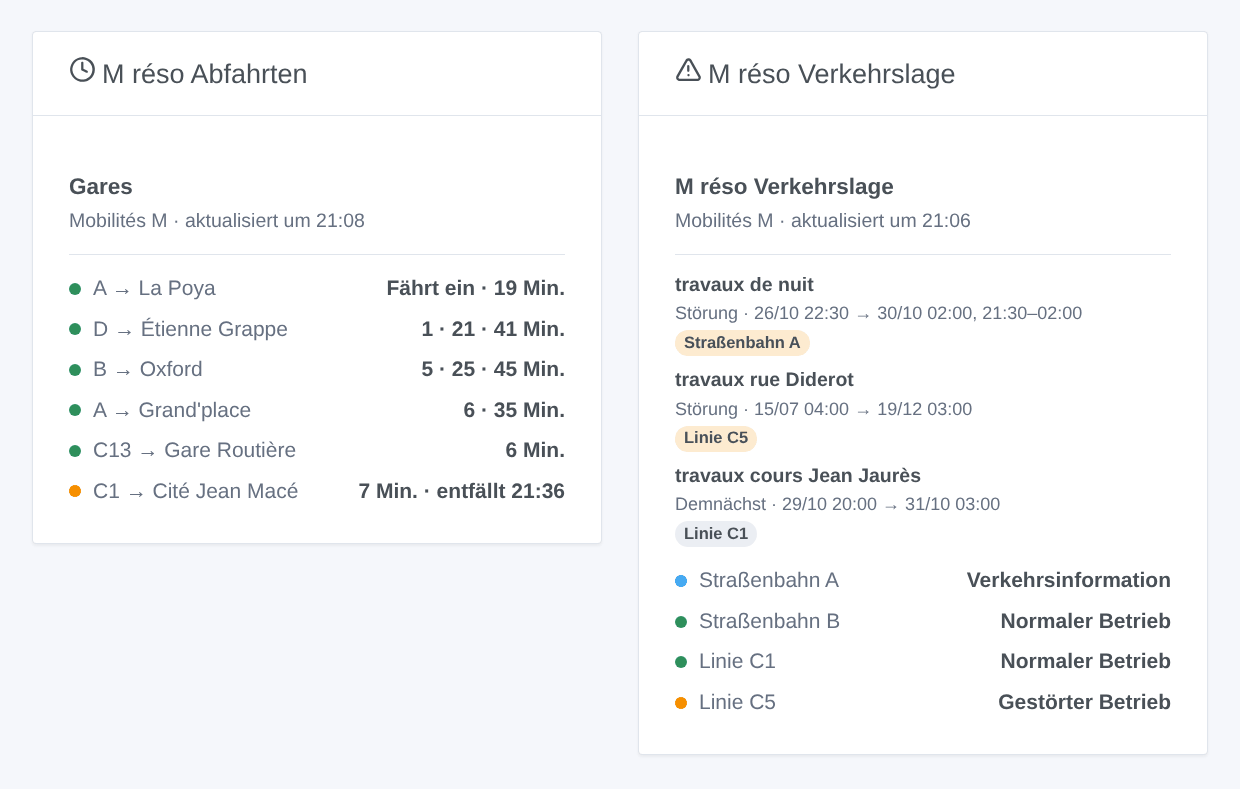Click the warning triangle icon beside Verkehrslage title
The image size is (1240, 789).
[688, 70]
